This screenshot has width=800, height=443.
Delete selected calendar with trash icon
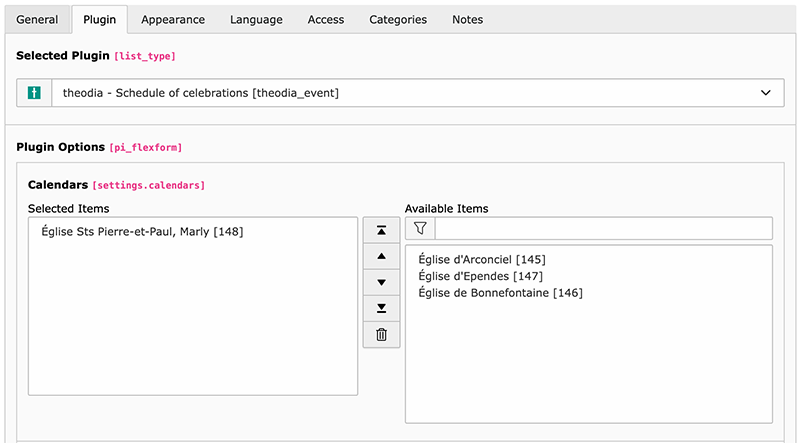click(381, 334)
